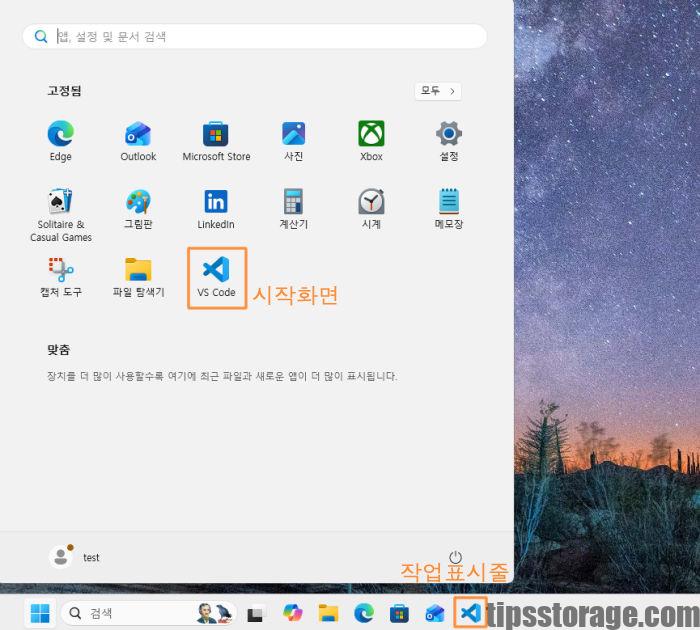Image resolution: width=700 pixels, height=630 pixels.
Task: Open 계산기 (Calculator) app
Action: [x=294, y=209]
